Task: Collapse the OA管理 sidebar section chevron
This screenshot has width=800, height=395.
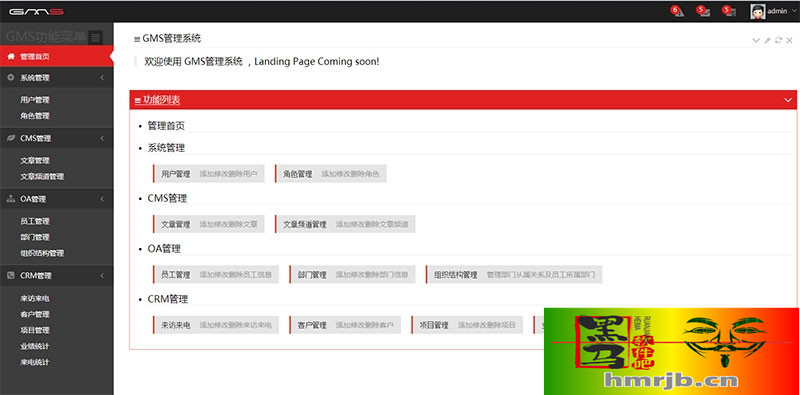Action: (102, 199)
